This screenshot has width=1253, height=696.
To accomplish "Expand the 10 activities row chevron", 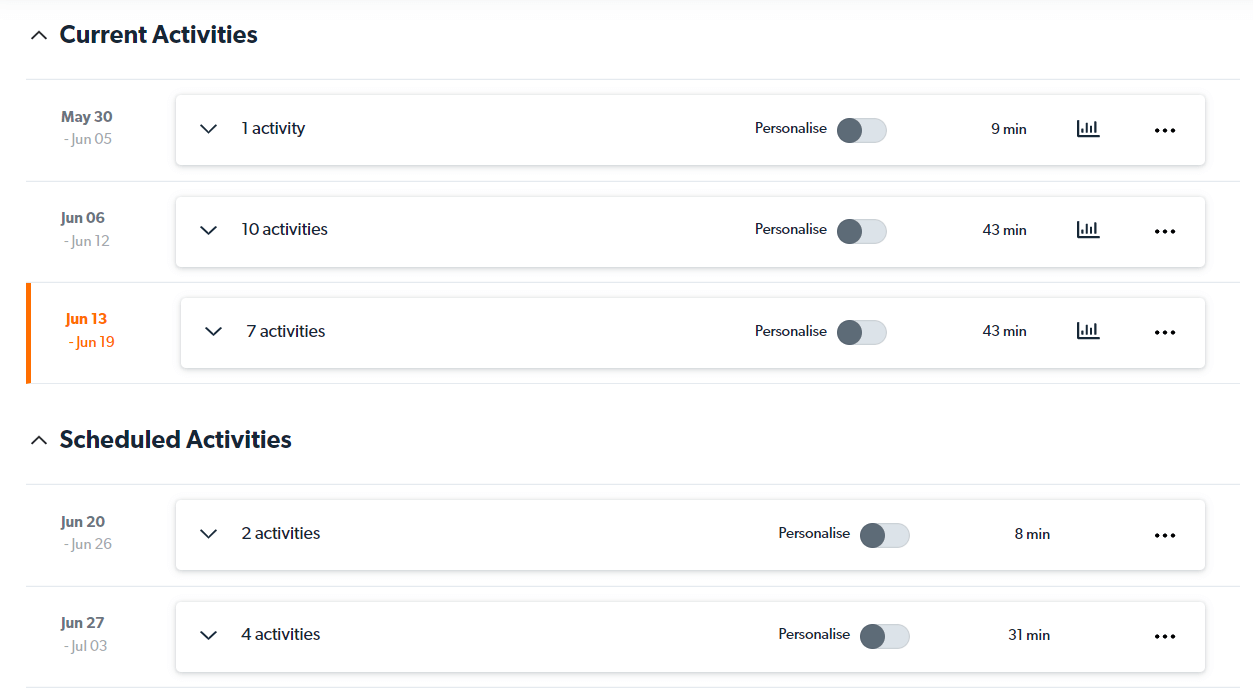I will pyautogui.click(x=208, y=230).
